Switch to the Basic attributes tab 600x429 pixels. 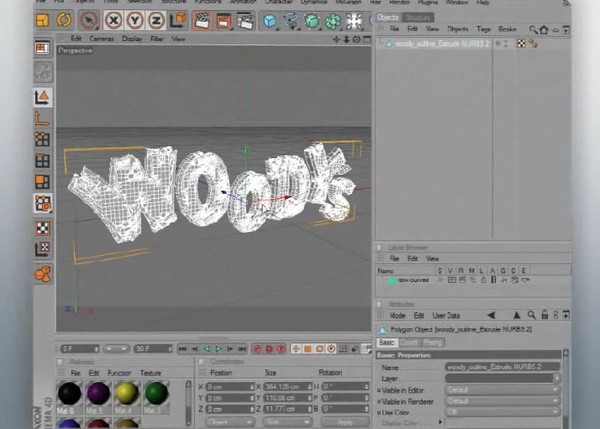(x=387, y=343)
